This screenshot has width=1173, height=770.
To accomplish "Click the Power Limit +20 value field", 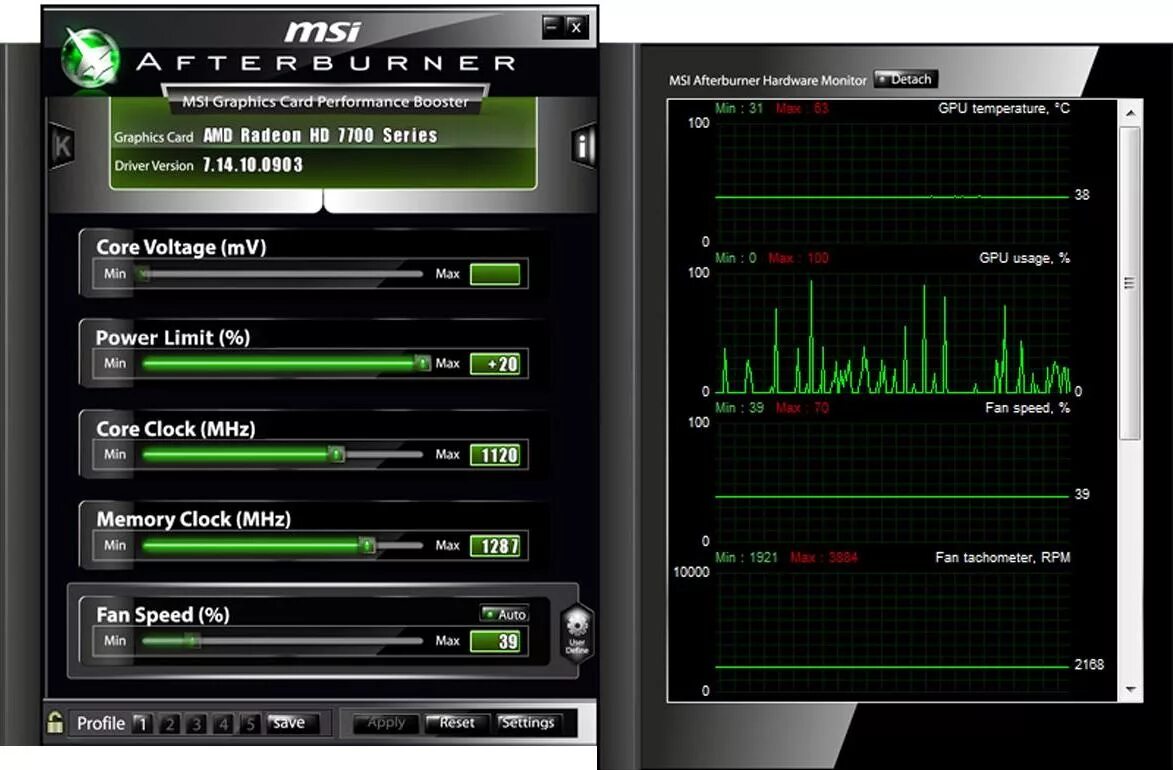I will pyautogui.click(x=495, y=364).
